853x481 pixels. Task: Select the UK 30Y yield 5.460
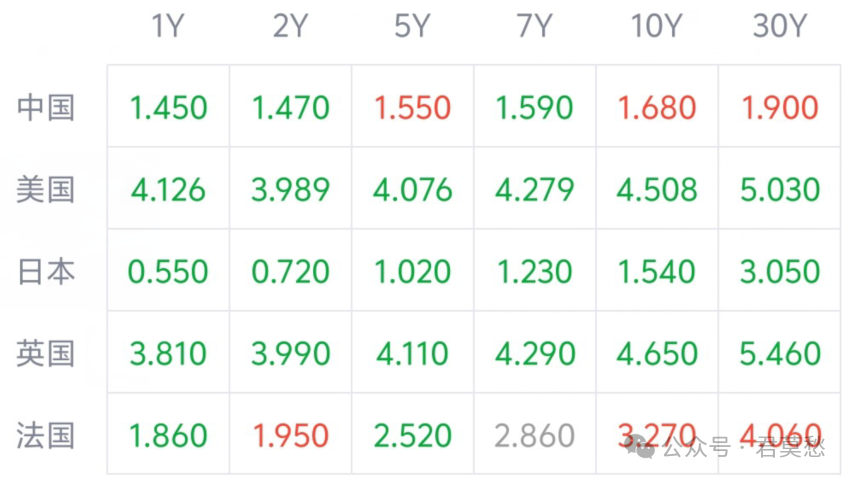(779, 353)
